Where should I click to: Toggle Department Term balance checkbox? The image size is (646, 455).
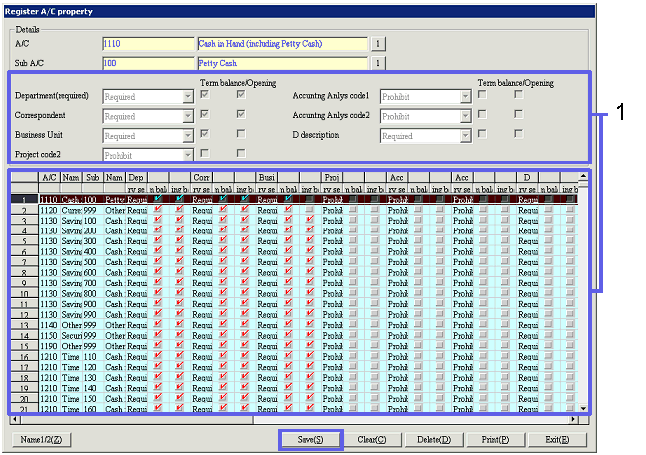click(204, 95)
